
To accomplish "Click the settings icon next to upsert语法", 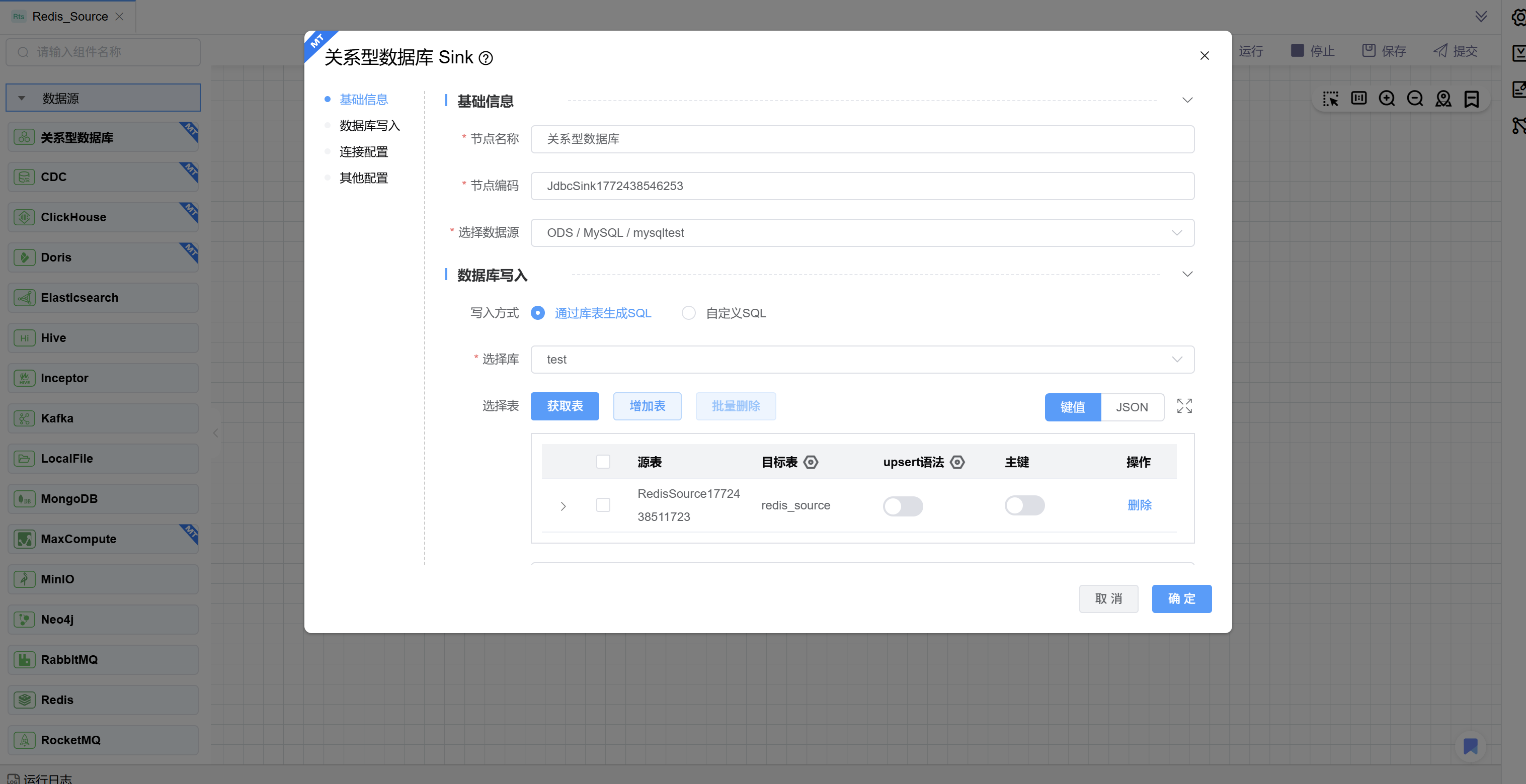I will tap(957, 462).
